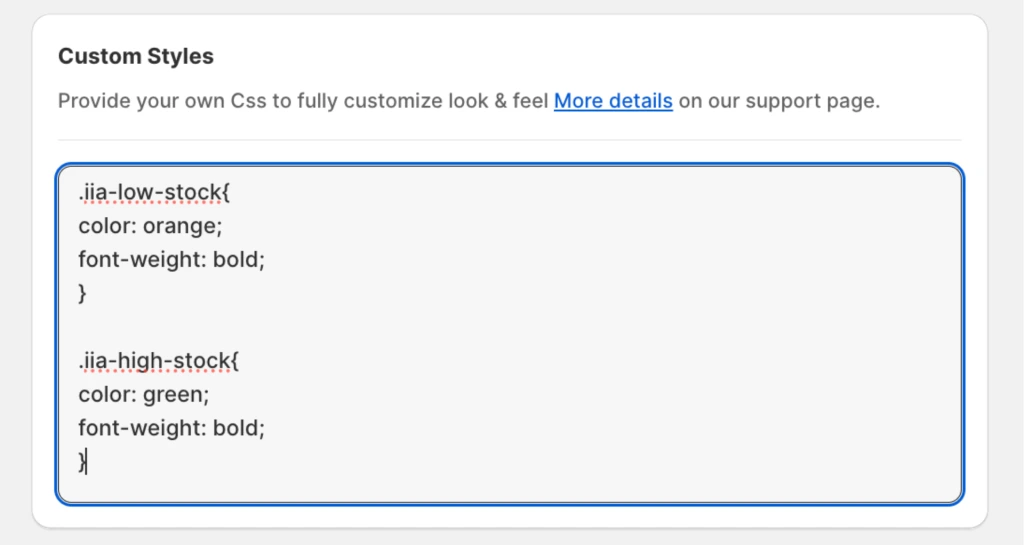The image size is (1024, 545).
Task: Open the More details support link
Action: pos(613,101)
